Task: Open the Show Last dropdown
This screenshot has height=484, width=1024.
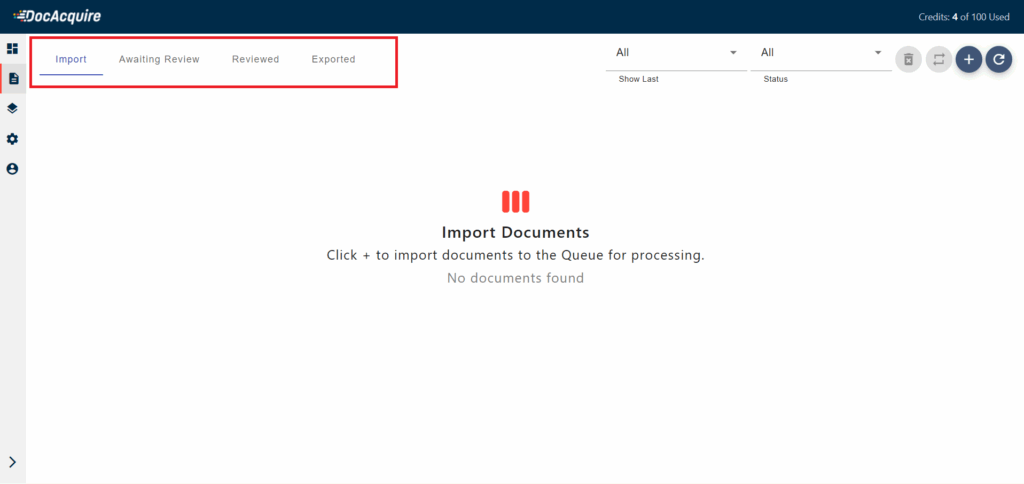Action: coord(676,53)
